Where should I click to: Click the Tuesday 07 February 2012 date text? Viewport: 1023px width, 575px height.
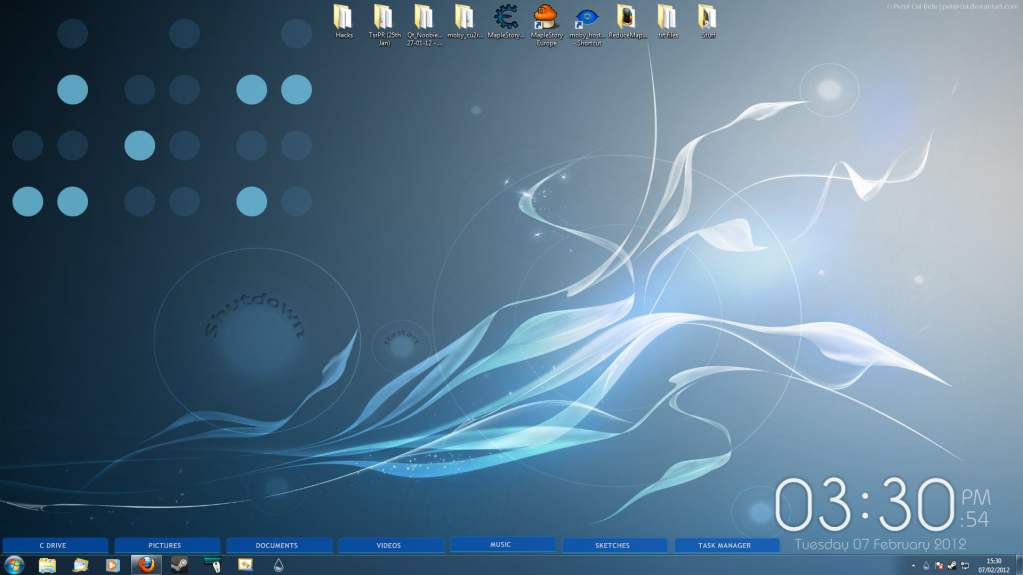pos(879,544)
